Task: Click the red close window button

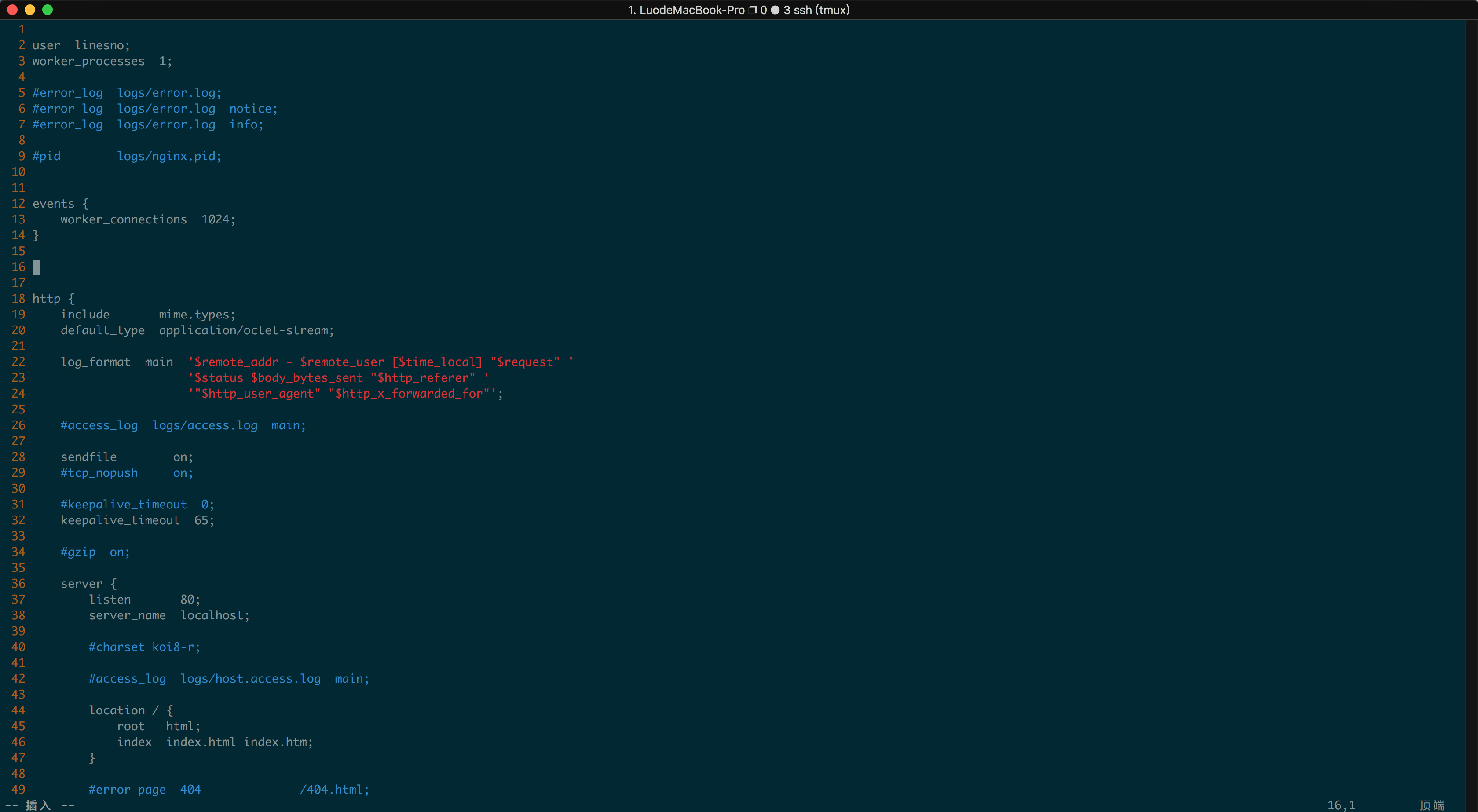Action: [x=12, y=10]
